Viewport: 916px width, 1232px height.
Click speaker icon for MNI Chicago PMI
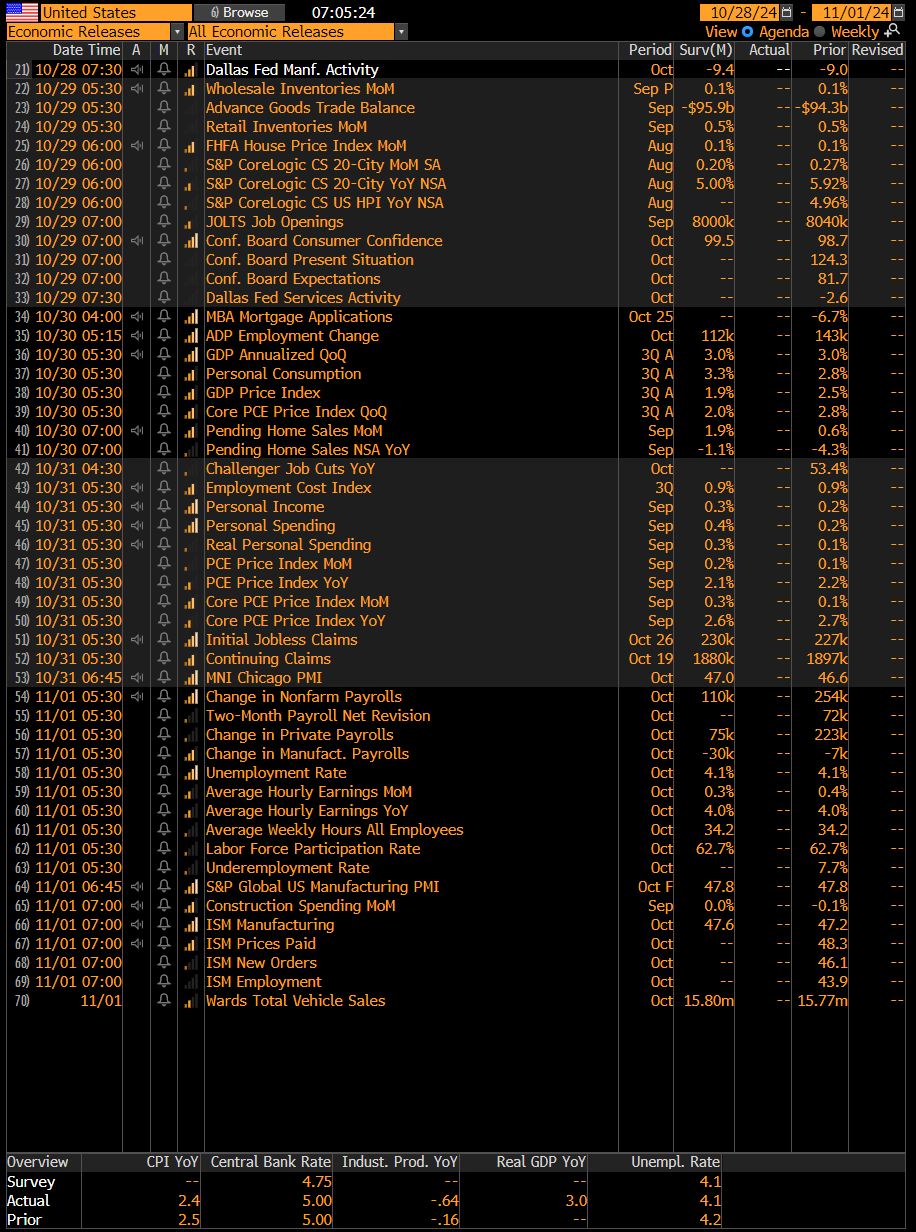click(137, 678)
